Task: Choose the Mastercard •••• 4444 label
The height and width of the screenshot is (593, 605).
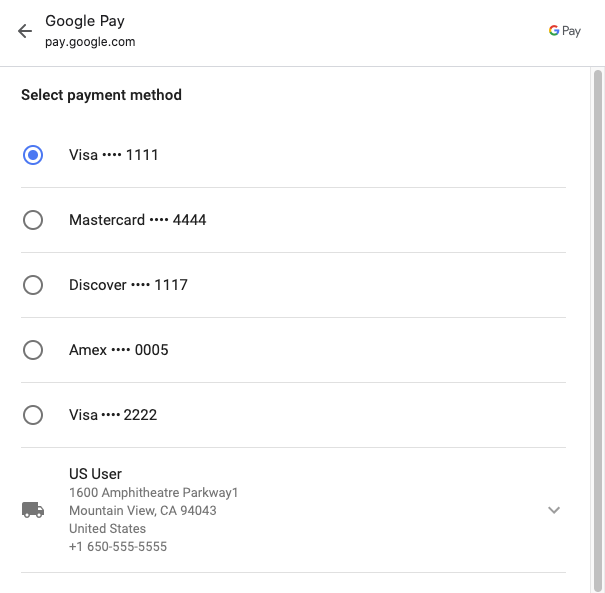Action: pyautogui.click(x=137, y=220)
